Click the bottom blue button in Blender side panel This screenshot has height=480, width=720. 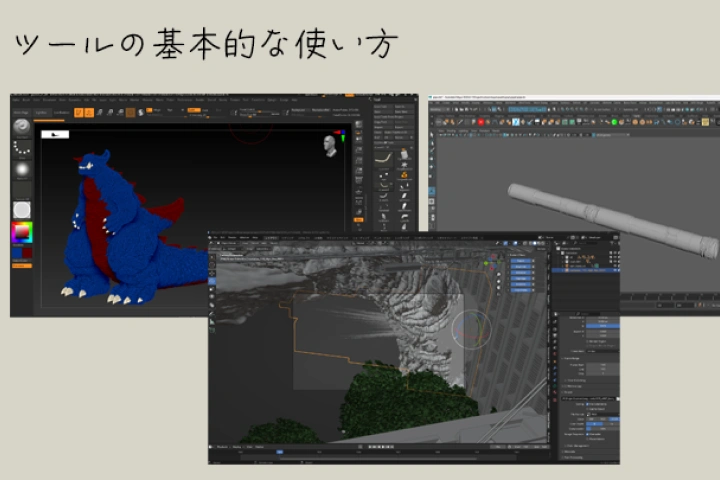(522, 290)
